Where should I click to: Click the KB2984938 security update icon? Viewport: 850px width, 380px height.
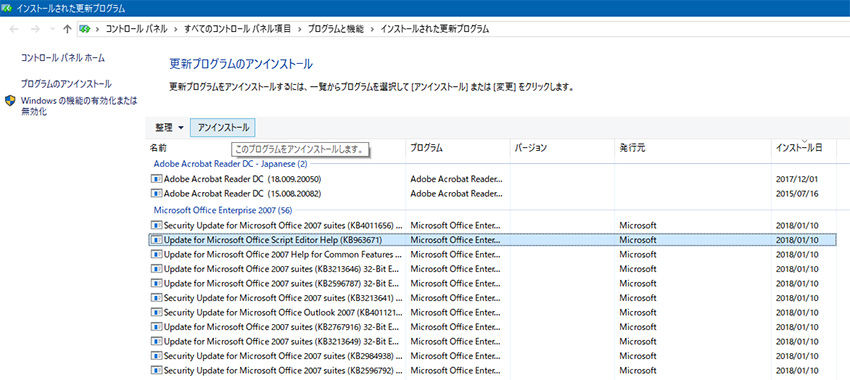(156, 357)
